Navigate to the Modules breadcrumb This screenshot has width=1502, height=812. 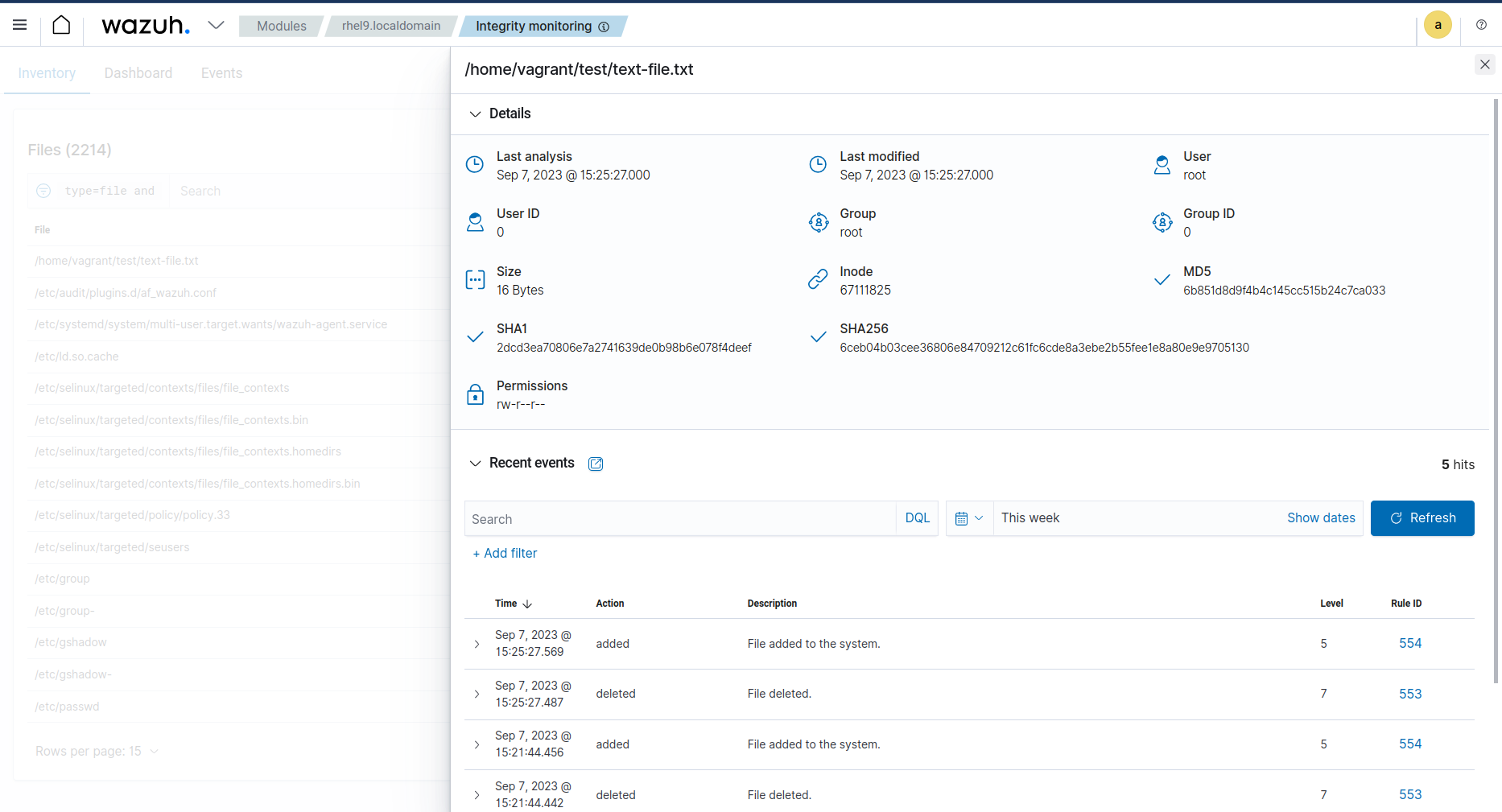coord(280,26)
